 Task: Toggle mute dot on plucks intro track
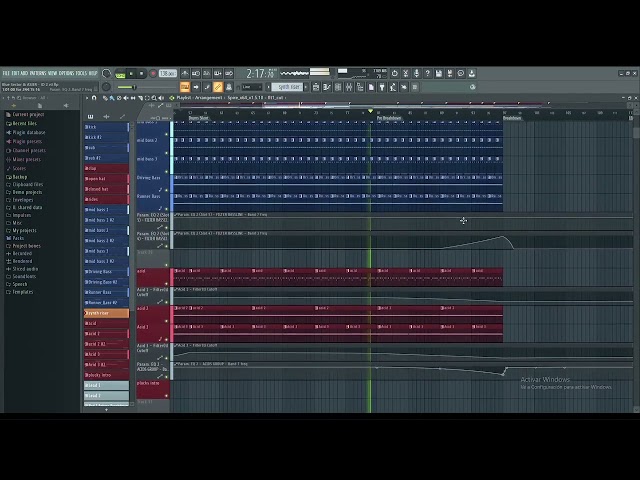tap(166, 396)
